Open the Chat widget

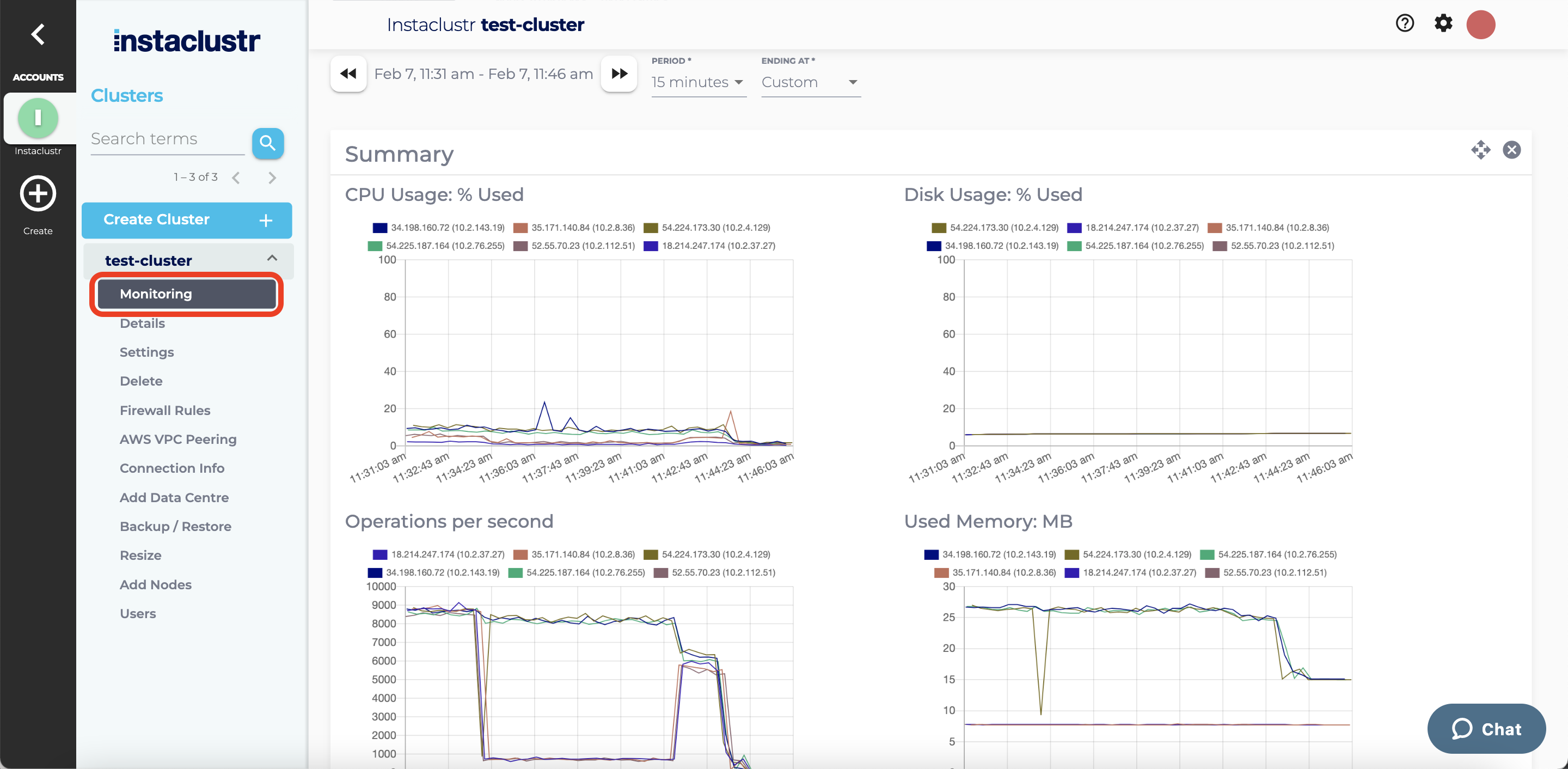(x=1486, y=728)
